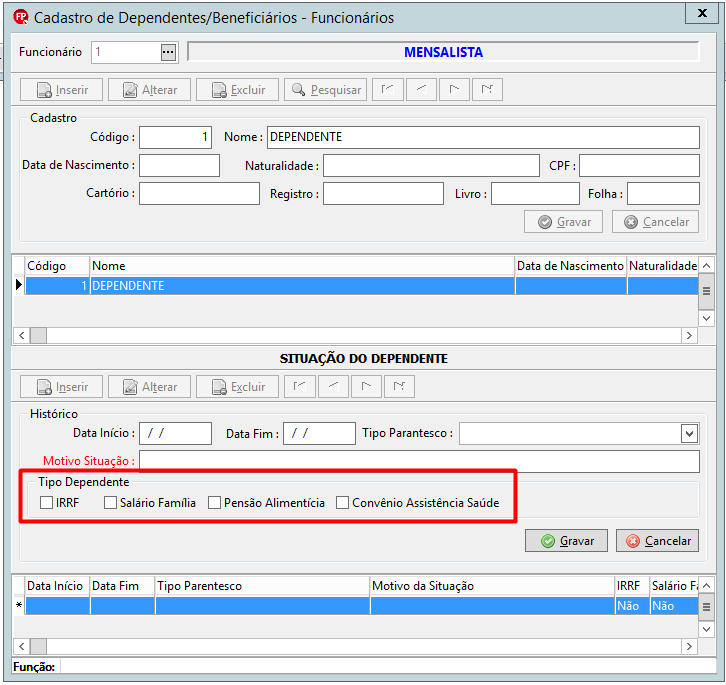The height and width of the screenshot is (685, 726).
Task: Open the Funcionário lookup ellipsis button
Action: [168, 52]
